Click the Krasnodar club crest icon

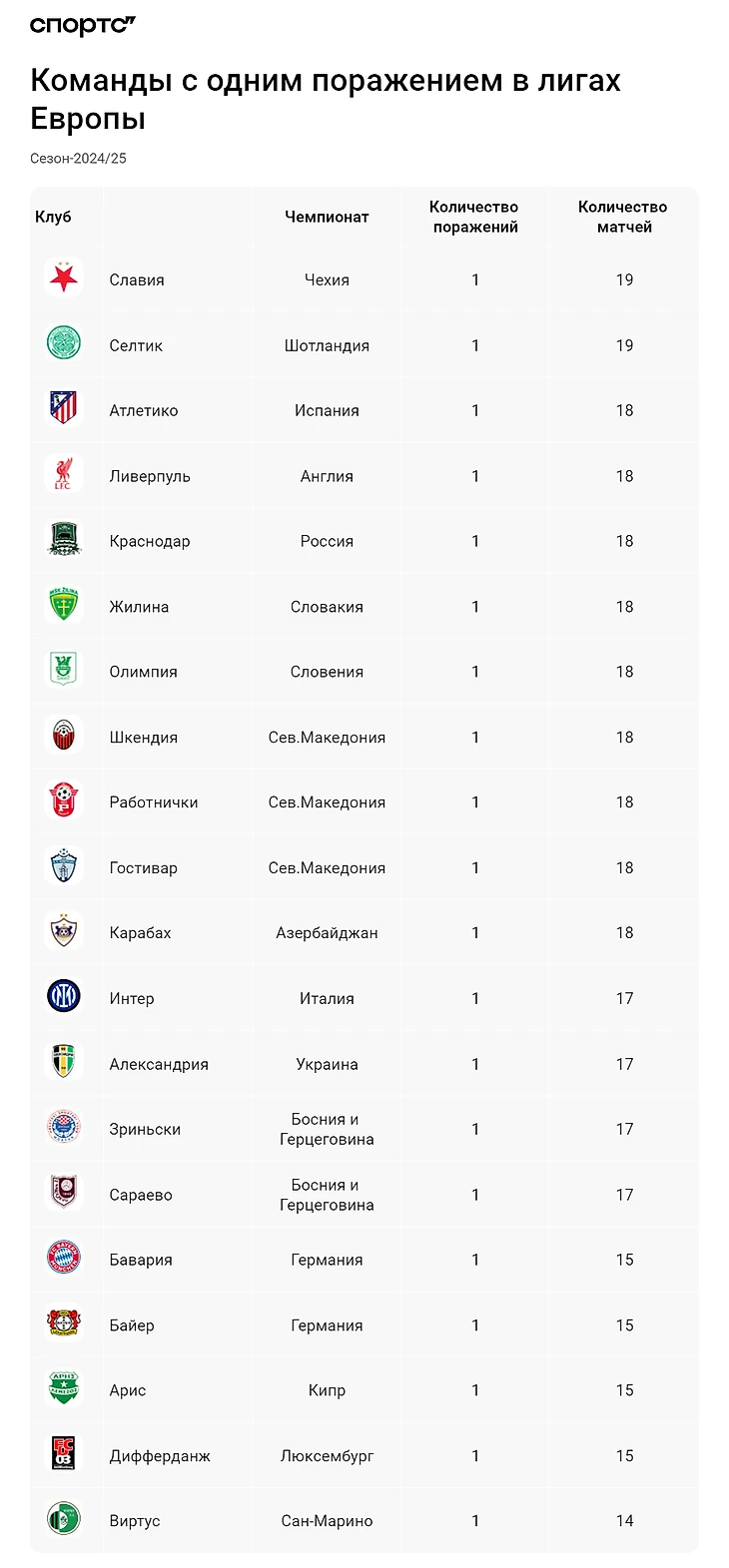tap(64, 540)
